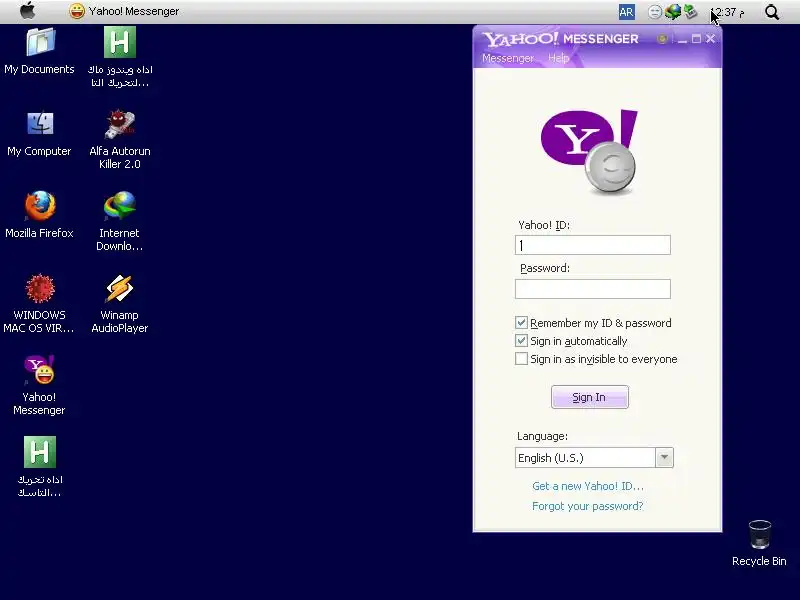Image resolution: width=800 pixels, height=600 pixels.
Task: Click the globe network tray icon
Action: pos(672,12)
